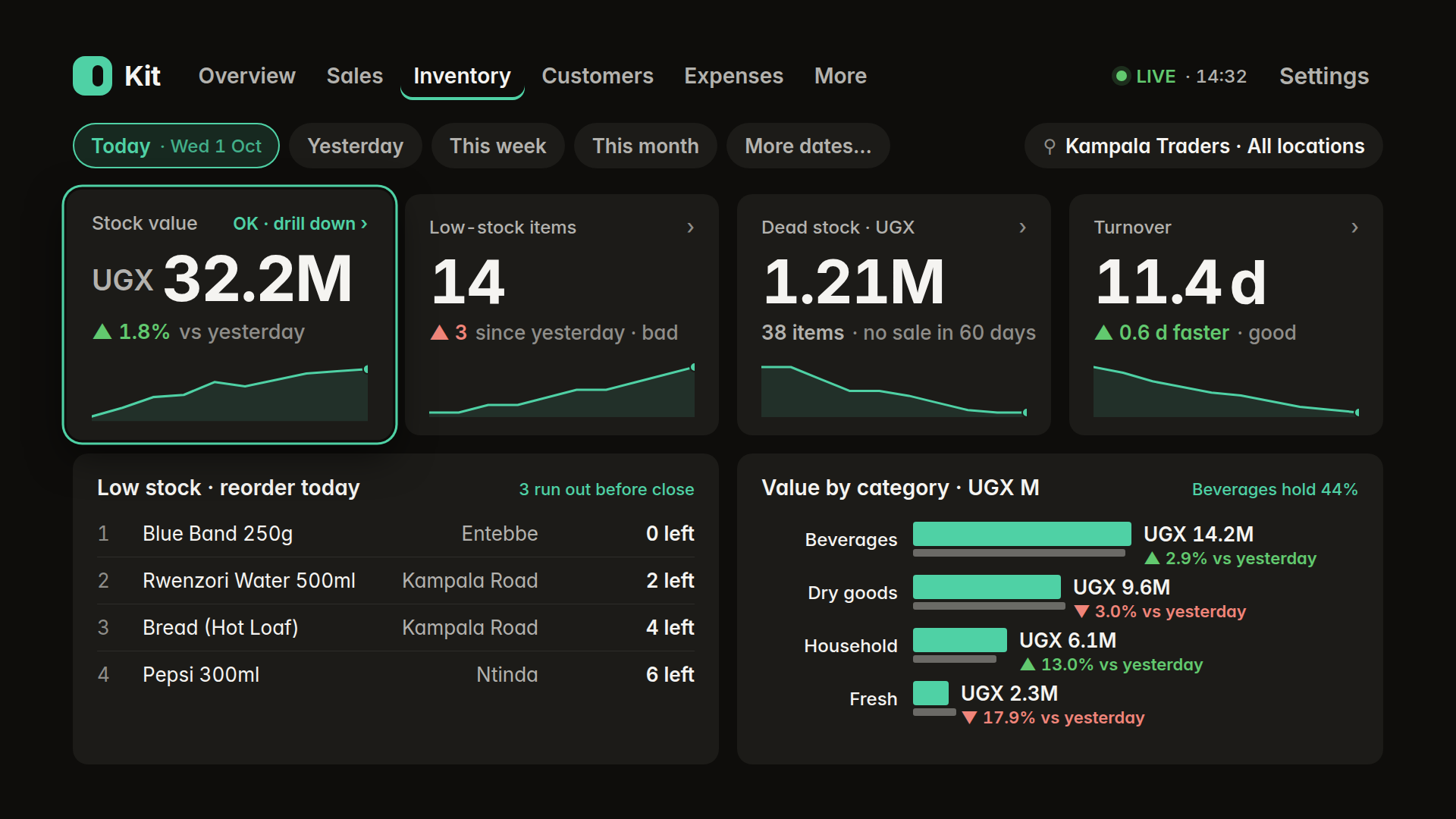Click 3 run out before close

607,489
